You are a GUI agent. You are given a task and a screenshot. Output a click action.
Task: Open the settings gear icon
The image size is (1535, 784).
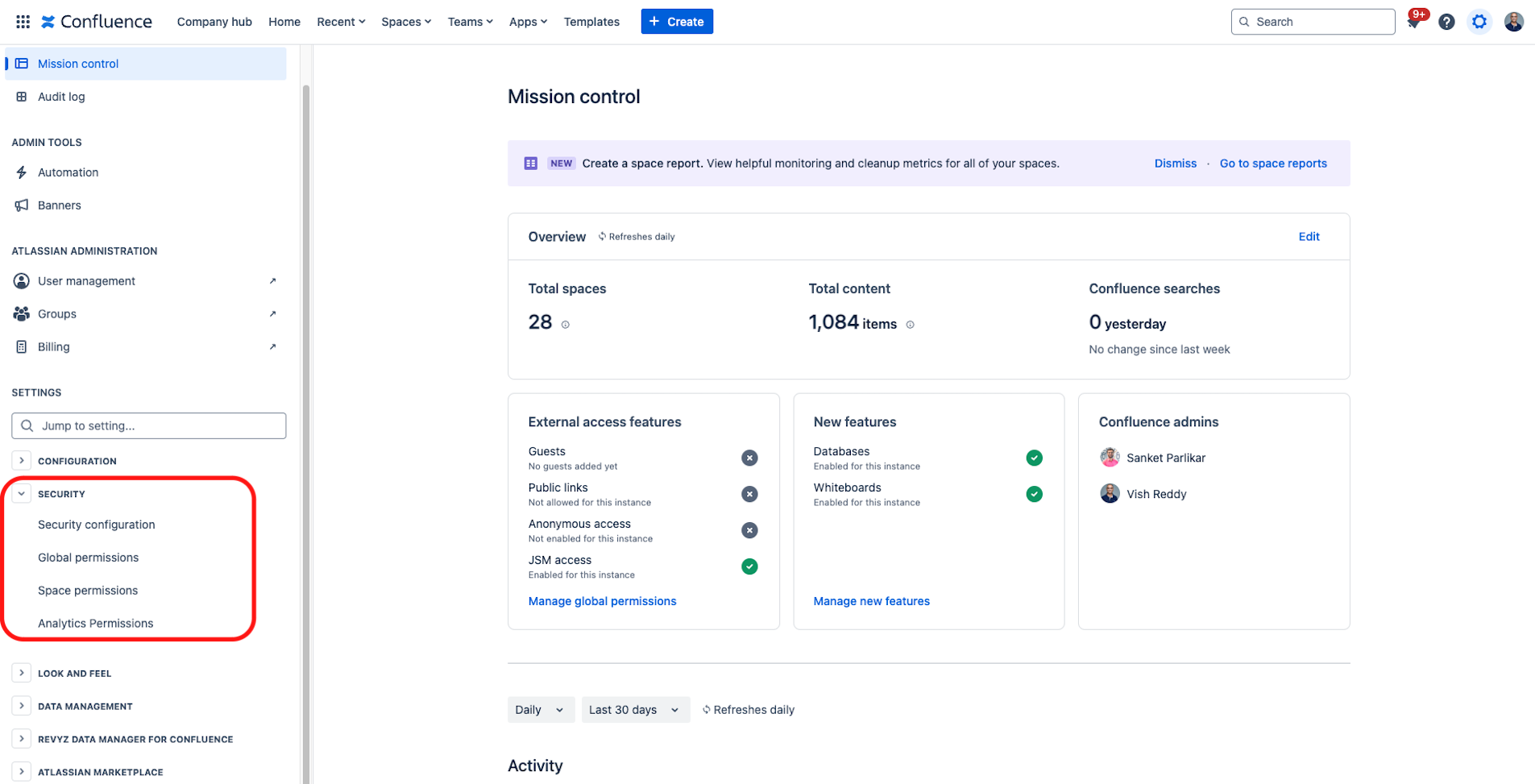point(1479,22)
